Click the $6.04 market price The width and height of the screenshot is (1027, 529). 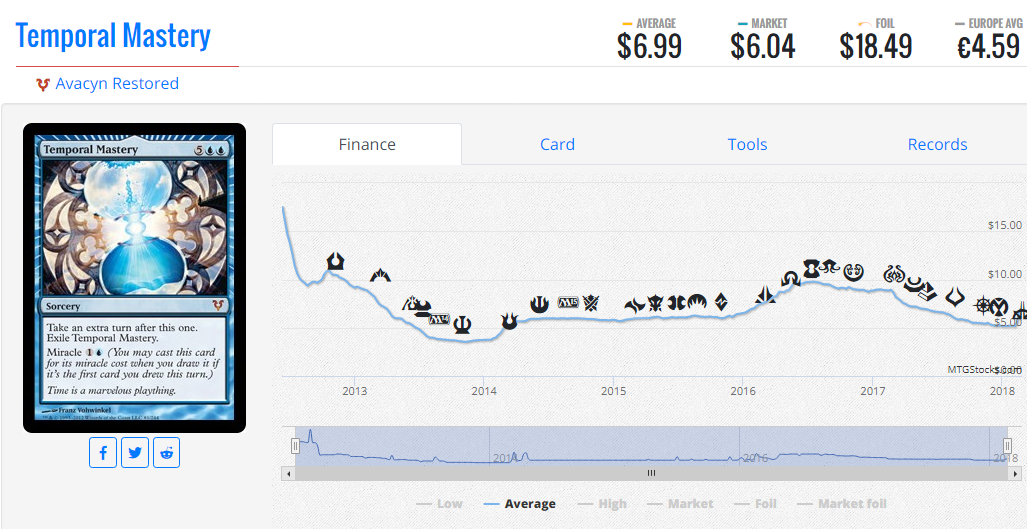point(762,47)
